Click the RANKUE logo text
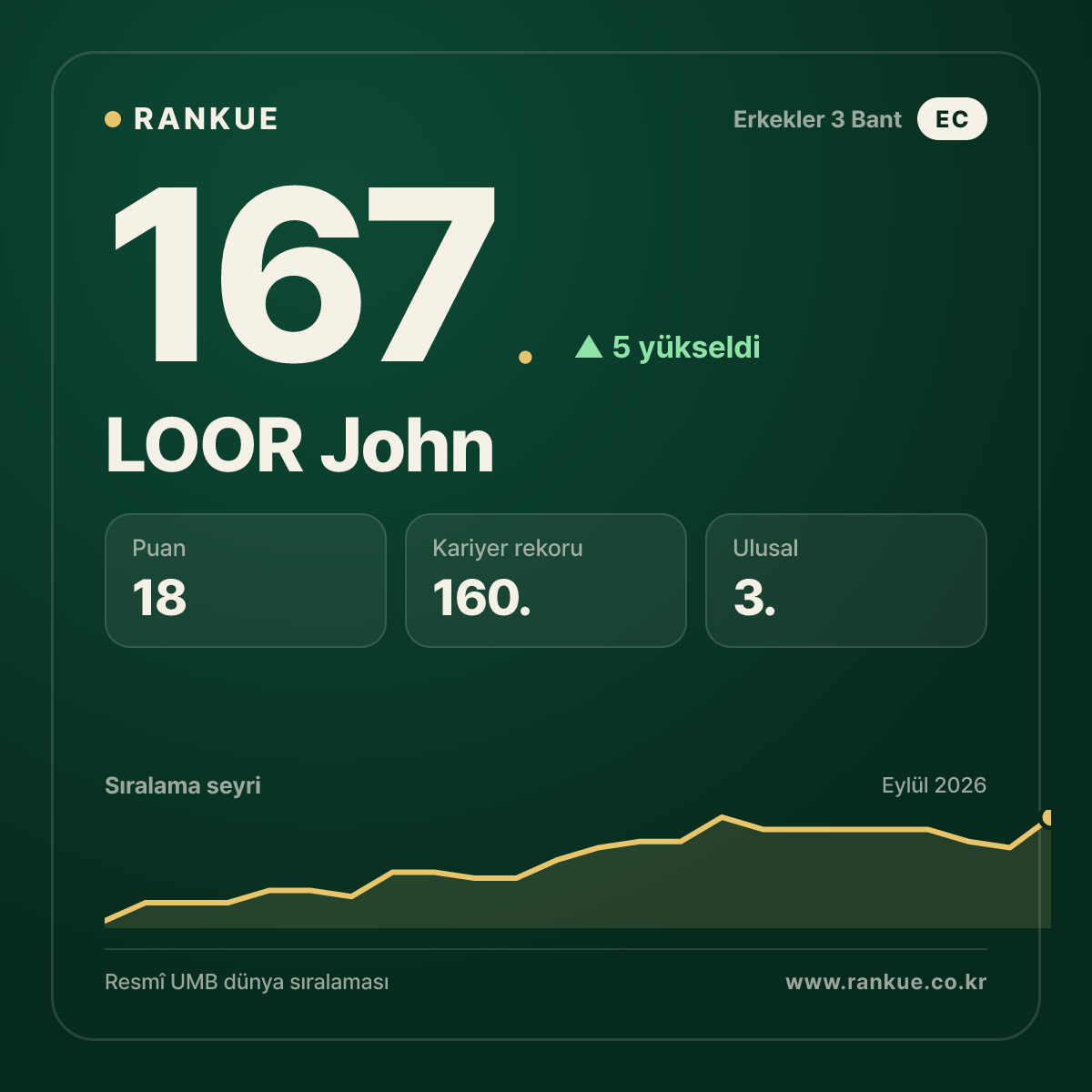1092x1092 pixels. pos(206,119)
